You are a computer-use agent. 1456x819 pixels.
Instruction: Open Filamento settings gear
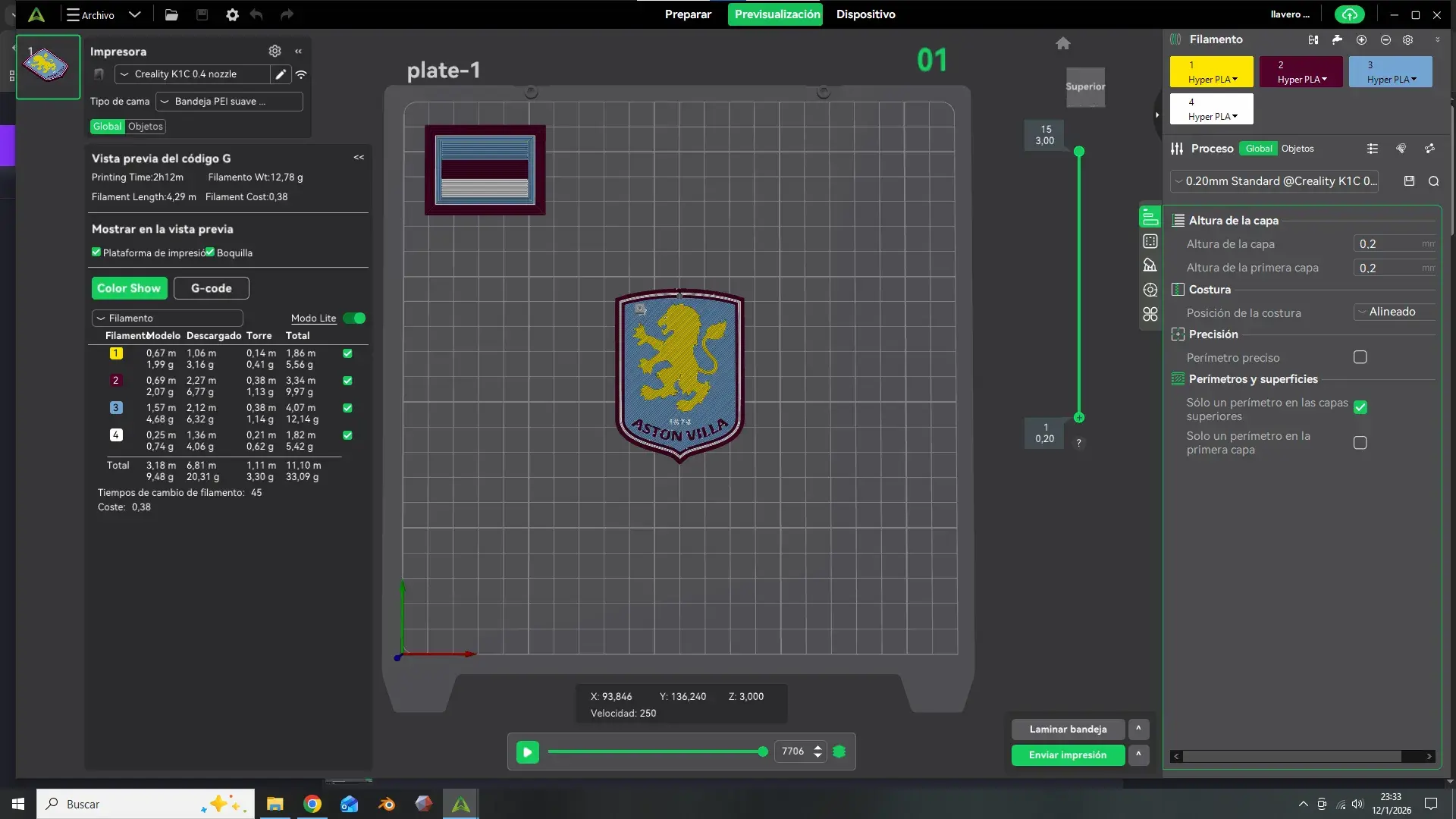(x=1408, y=39)
